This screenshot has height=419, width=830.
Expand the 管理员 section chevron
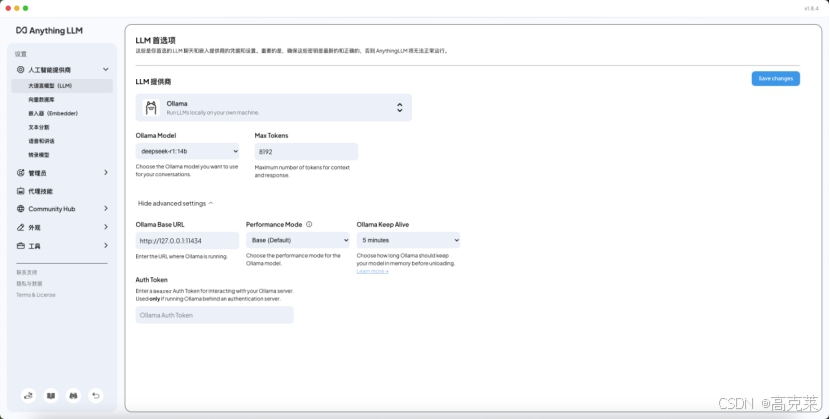pos(106,172)
